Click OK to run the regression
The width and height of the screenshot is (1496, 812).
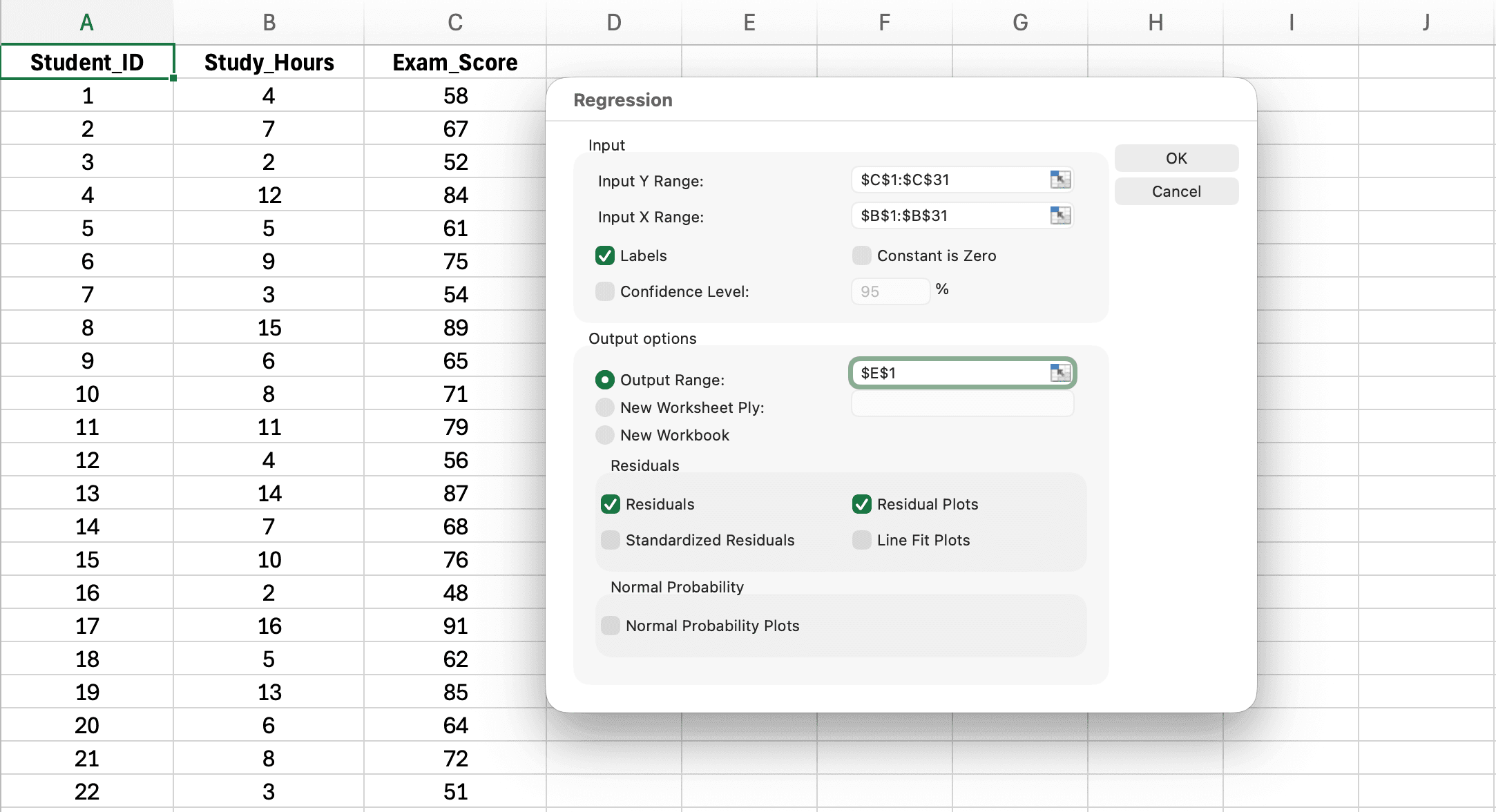click(x=1176, y=157)
